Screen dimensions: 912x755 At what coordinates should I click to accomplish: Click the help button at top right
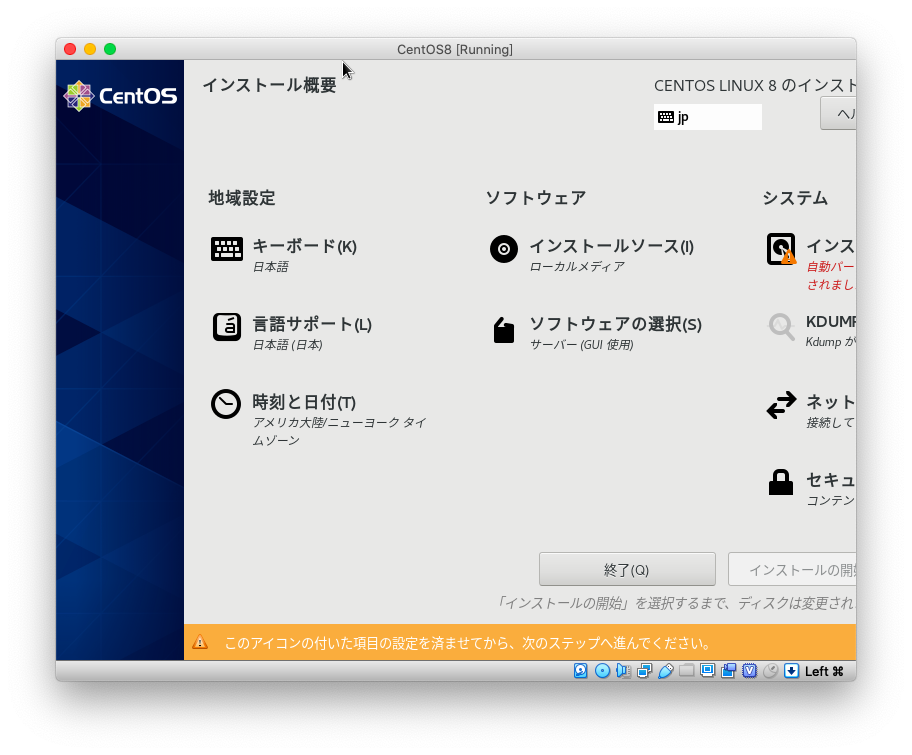click(838, 113)
